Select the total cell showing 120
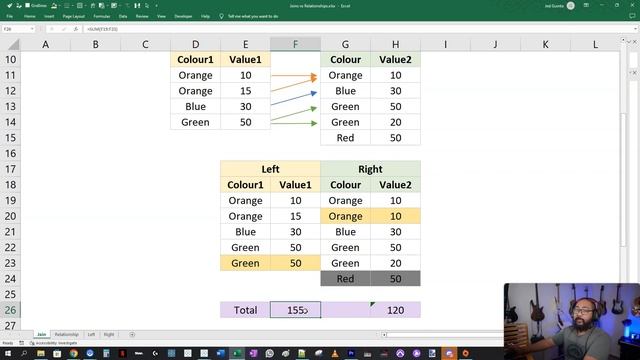Viewport: 640px width, 360px height. (395, 310)
